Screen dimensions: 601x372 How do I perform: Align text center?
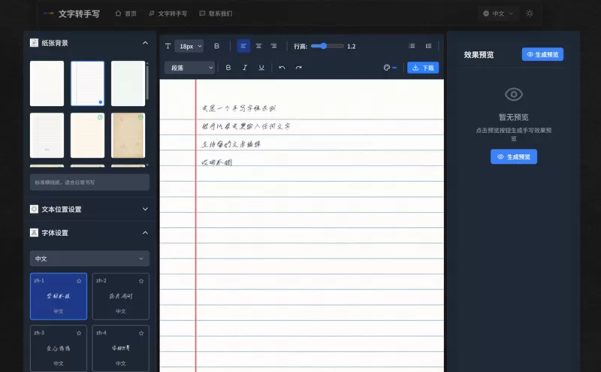[x=259, y=46]
